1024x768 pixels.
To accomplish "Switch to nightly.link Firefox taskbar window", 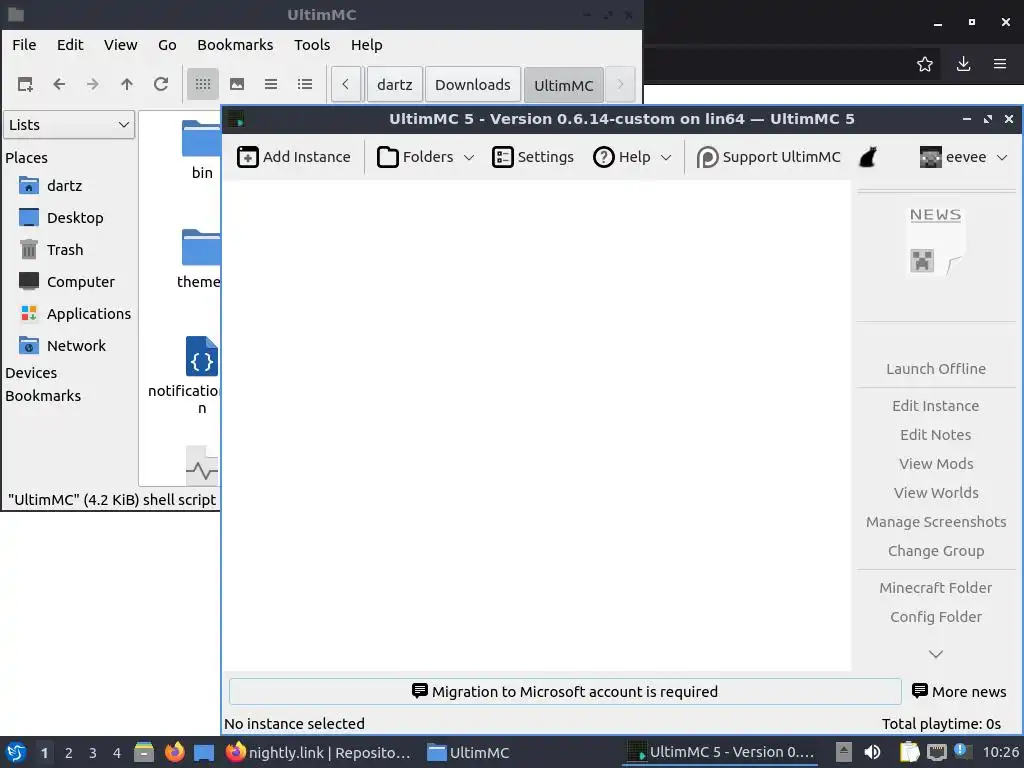I will 319,753.
